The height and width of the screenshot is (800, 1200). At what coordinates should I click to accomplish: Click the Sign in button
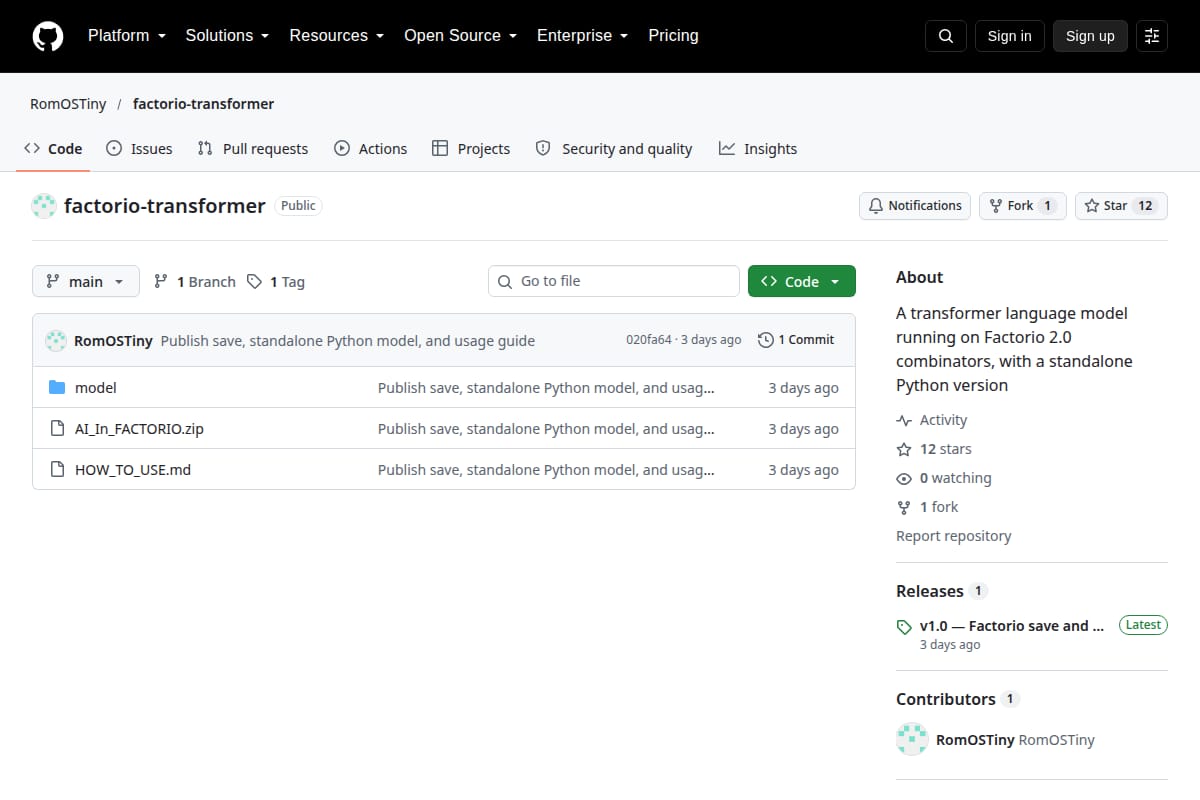[x=1009, y=36]
